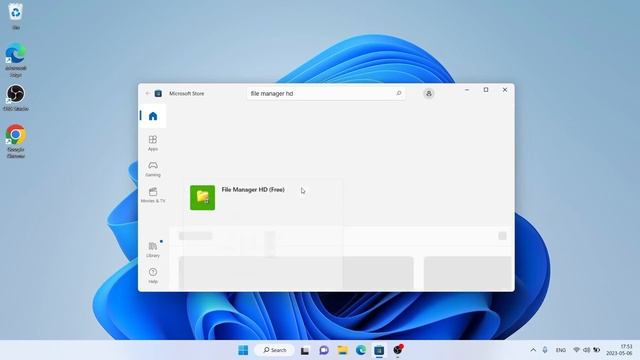The image size is (640, 360).
Task: Open Microsoft Edge from the taskbar
Action: click(361, 350)
